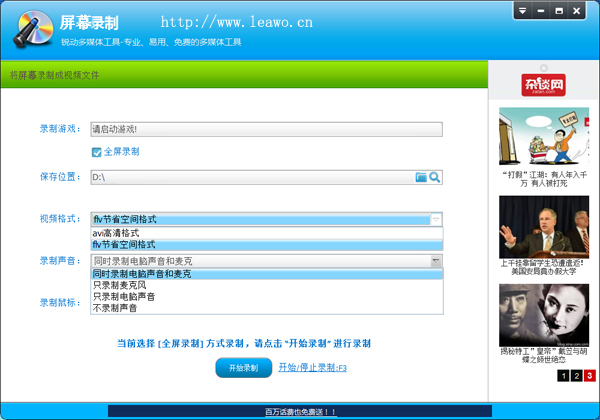
Task: Switch to ad page 1 in the sidebar
Action: 564,376
